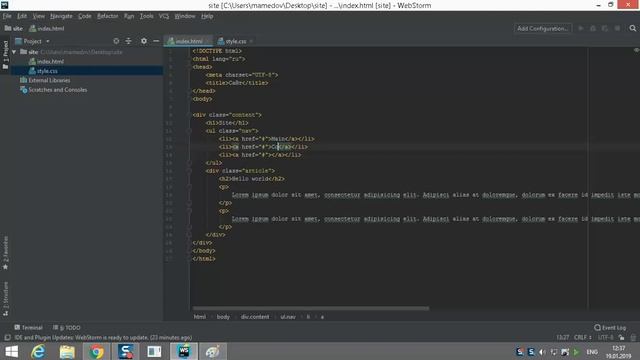Screen dimensions: 640x360
Task: Open the Window menu
Action: coord(184,16)
